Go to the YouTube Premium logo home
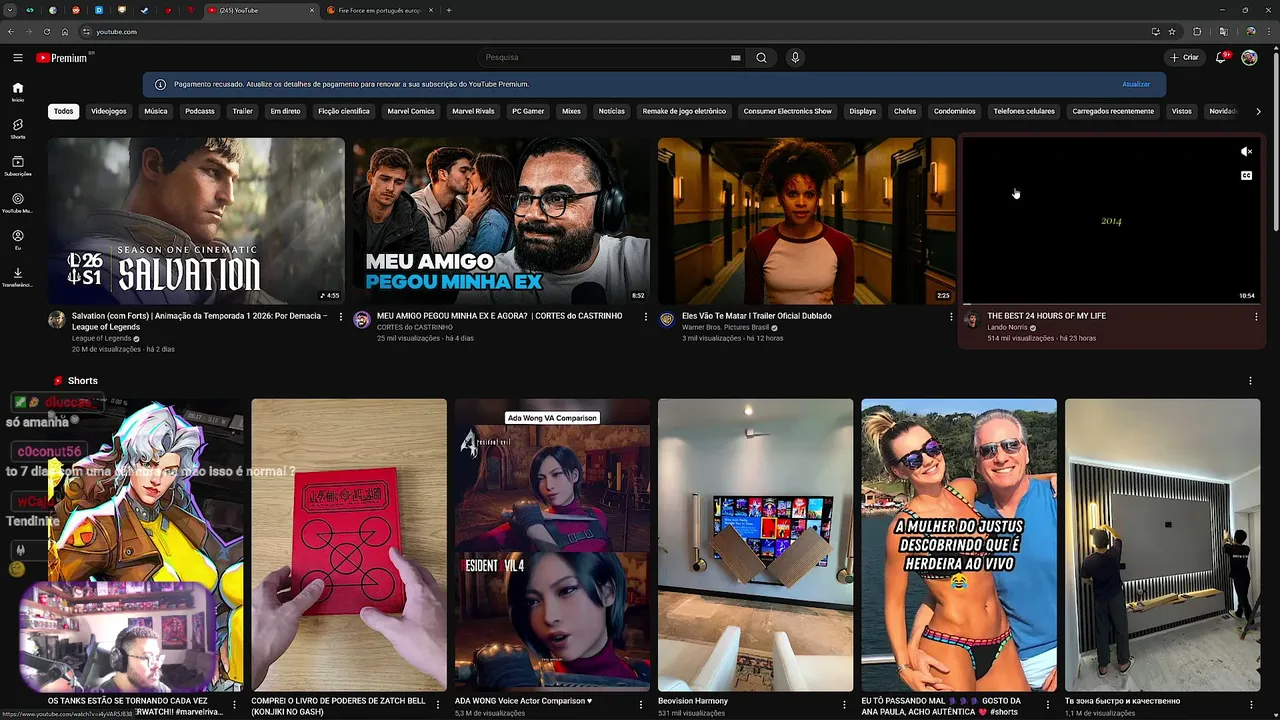Viewport: 1280px width, 720px height. (x=63, y=58)
